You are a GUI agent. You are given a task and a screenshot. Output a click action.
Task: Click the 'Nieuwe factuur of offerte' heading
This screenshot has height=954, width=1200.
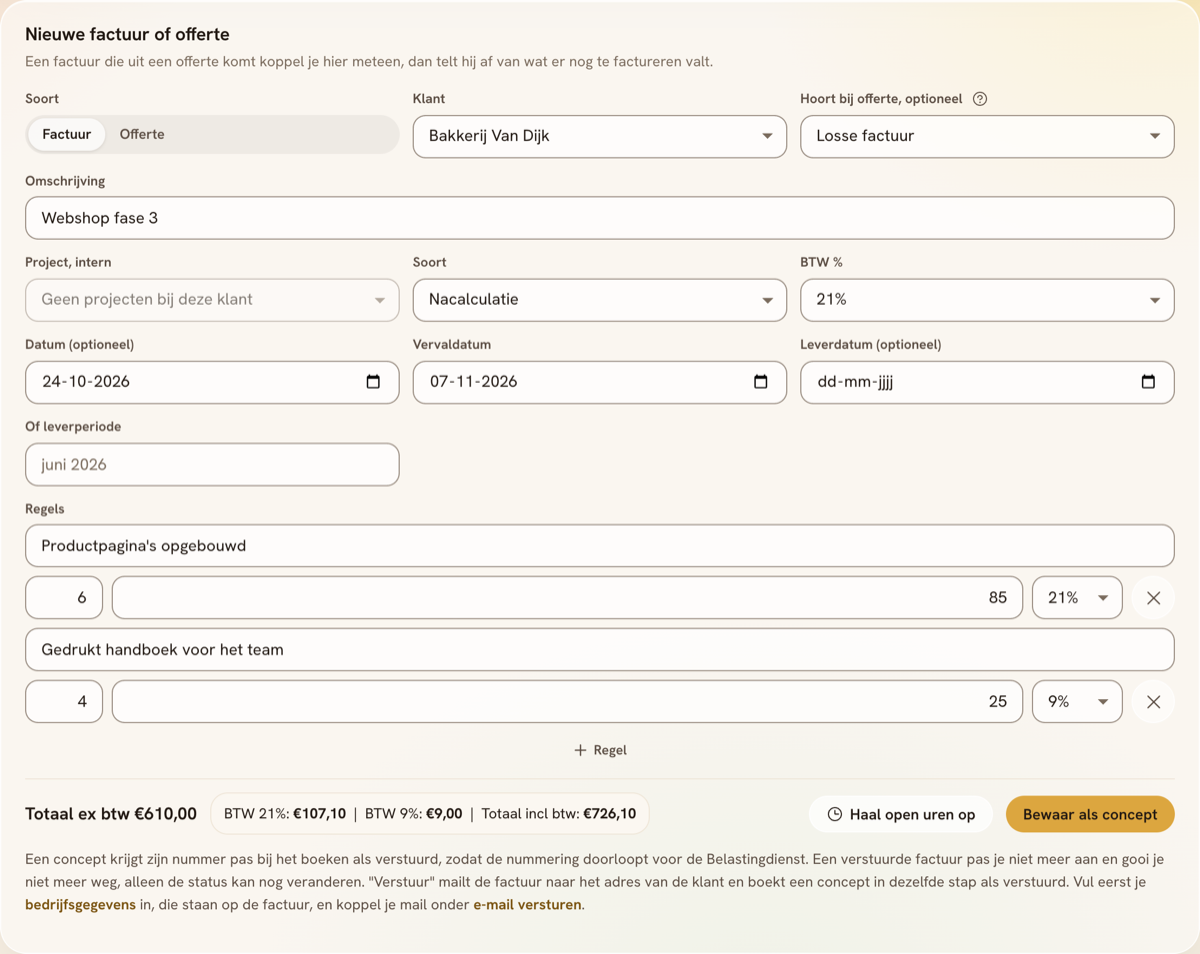(x=127, y=35)
